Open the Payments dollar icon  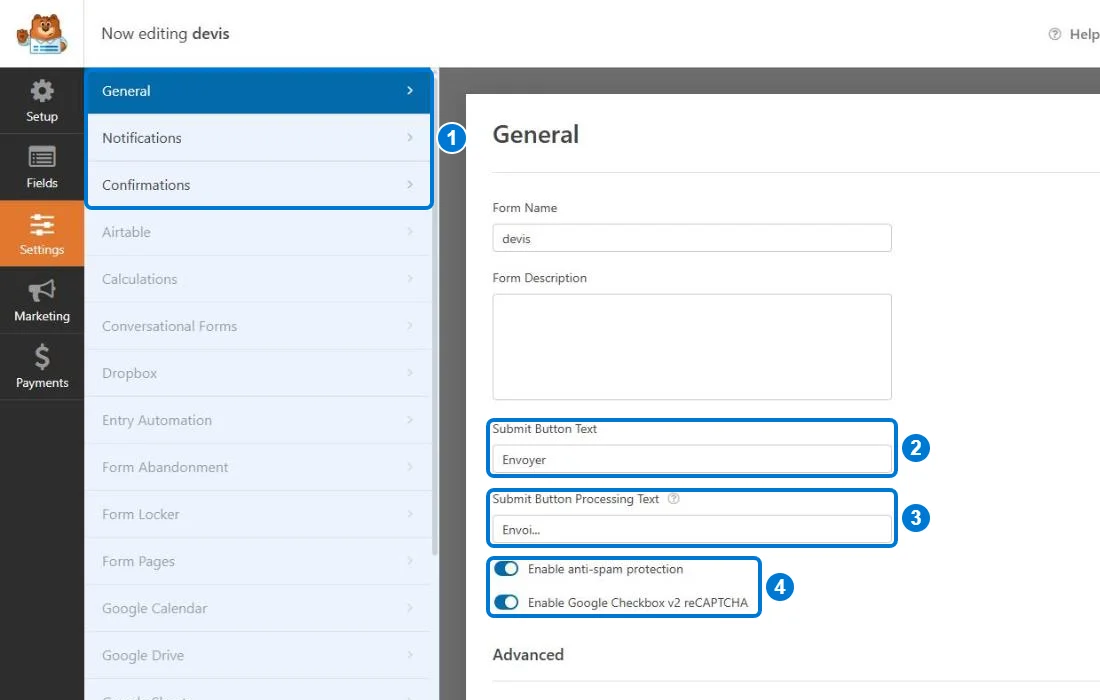42,357
